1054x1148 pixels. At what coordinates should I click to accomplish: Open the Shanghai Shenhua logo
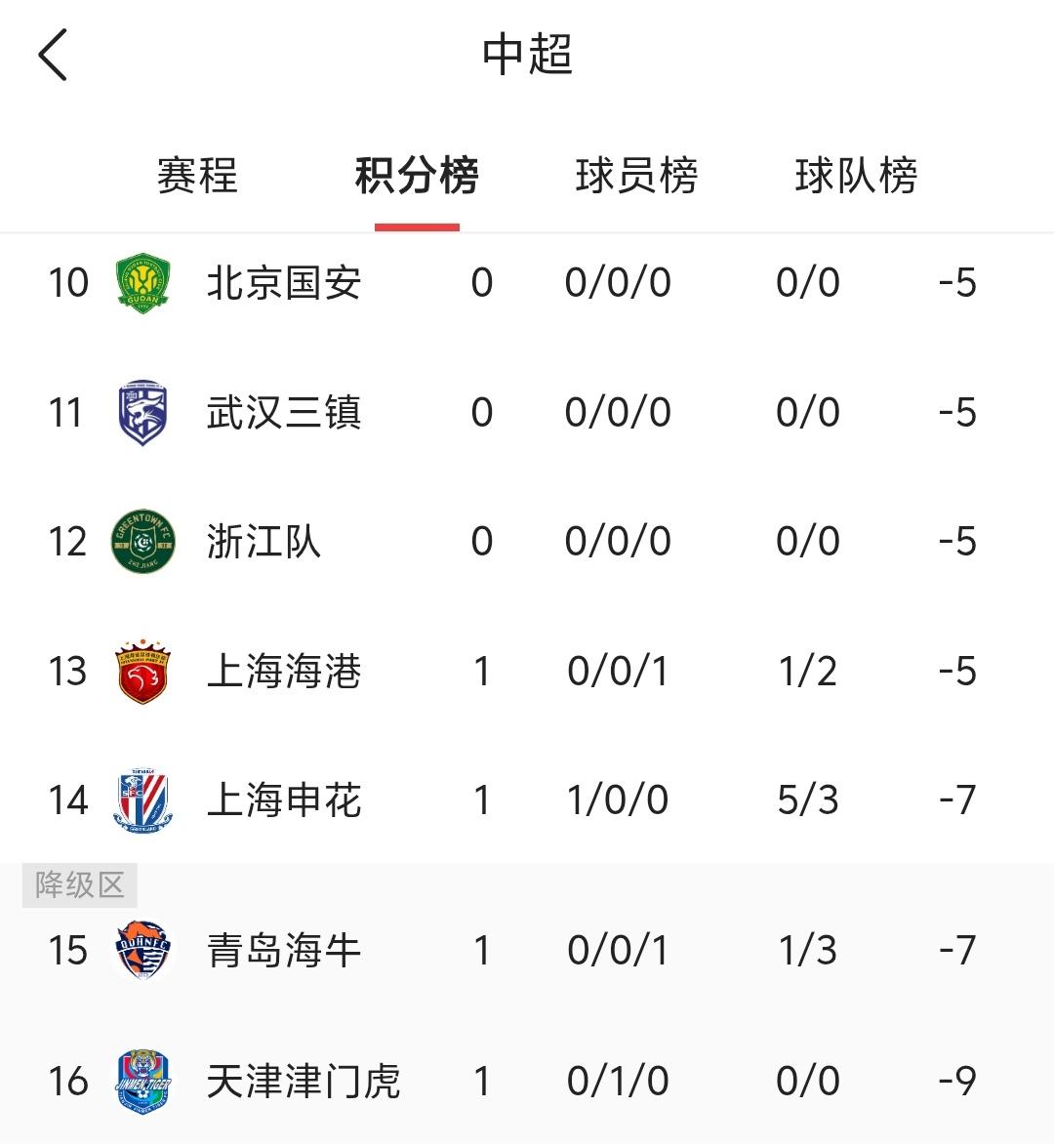pyautogui.click(x=143, y=800)
